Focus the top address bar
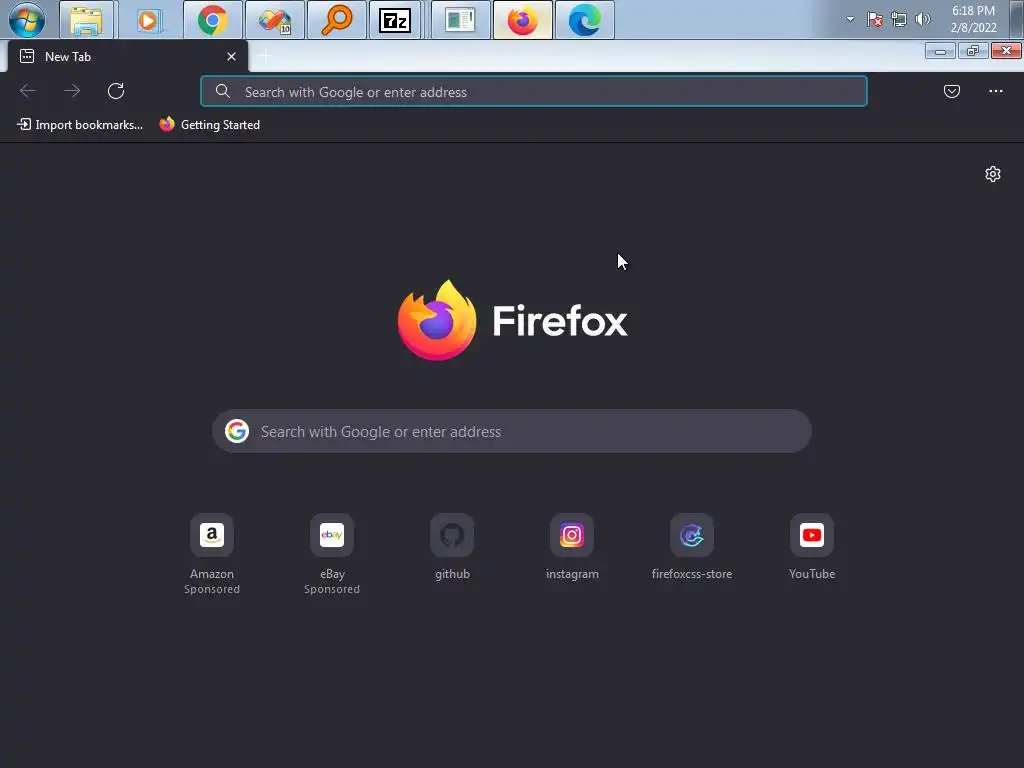Screen dimensions: 1024x768 pos(534,91)
